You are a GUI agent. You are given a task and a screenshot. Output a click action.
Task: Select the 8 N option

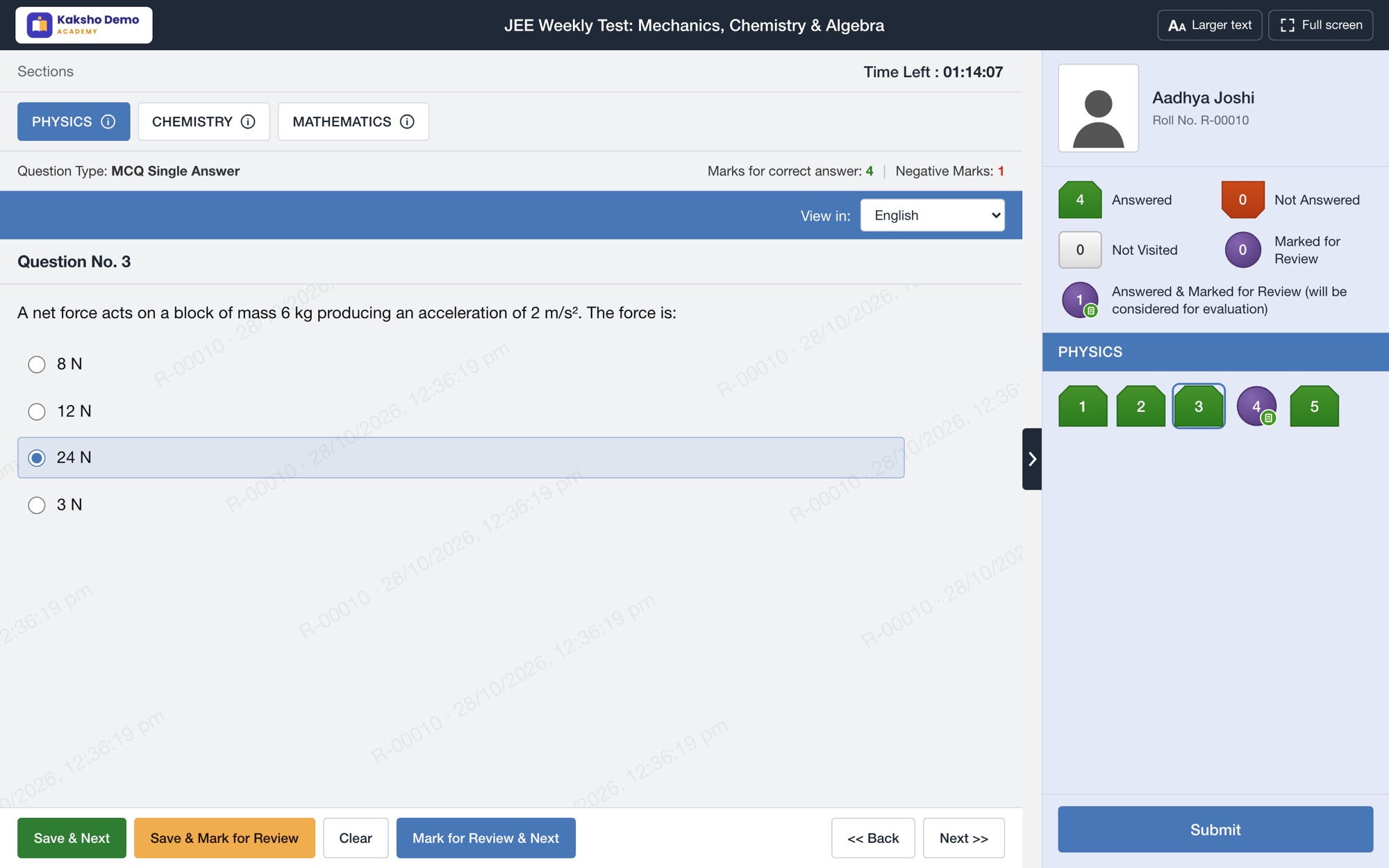click(x=37, y=365)
